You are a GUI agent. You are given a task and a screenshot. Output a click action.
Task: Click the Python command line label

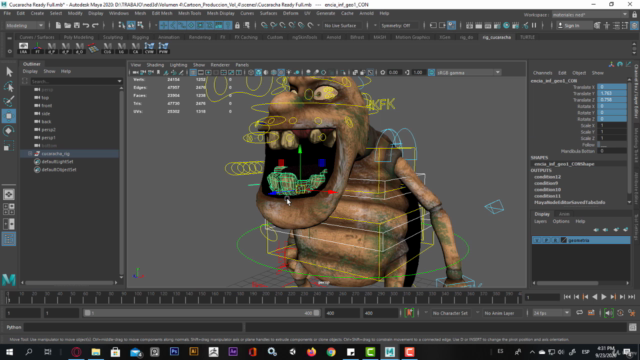[x=13, y=327]
